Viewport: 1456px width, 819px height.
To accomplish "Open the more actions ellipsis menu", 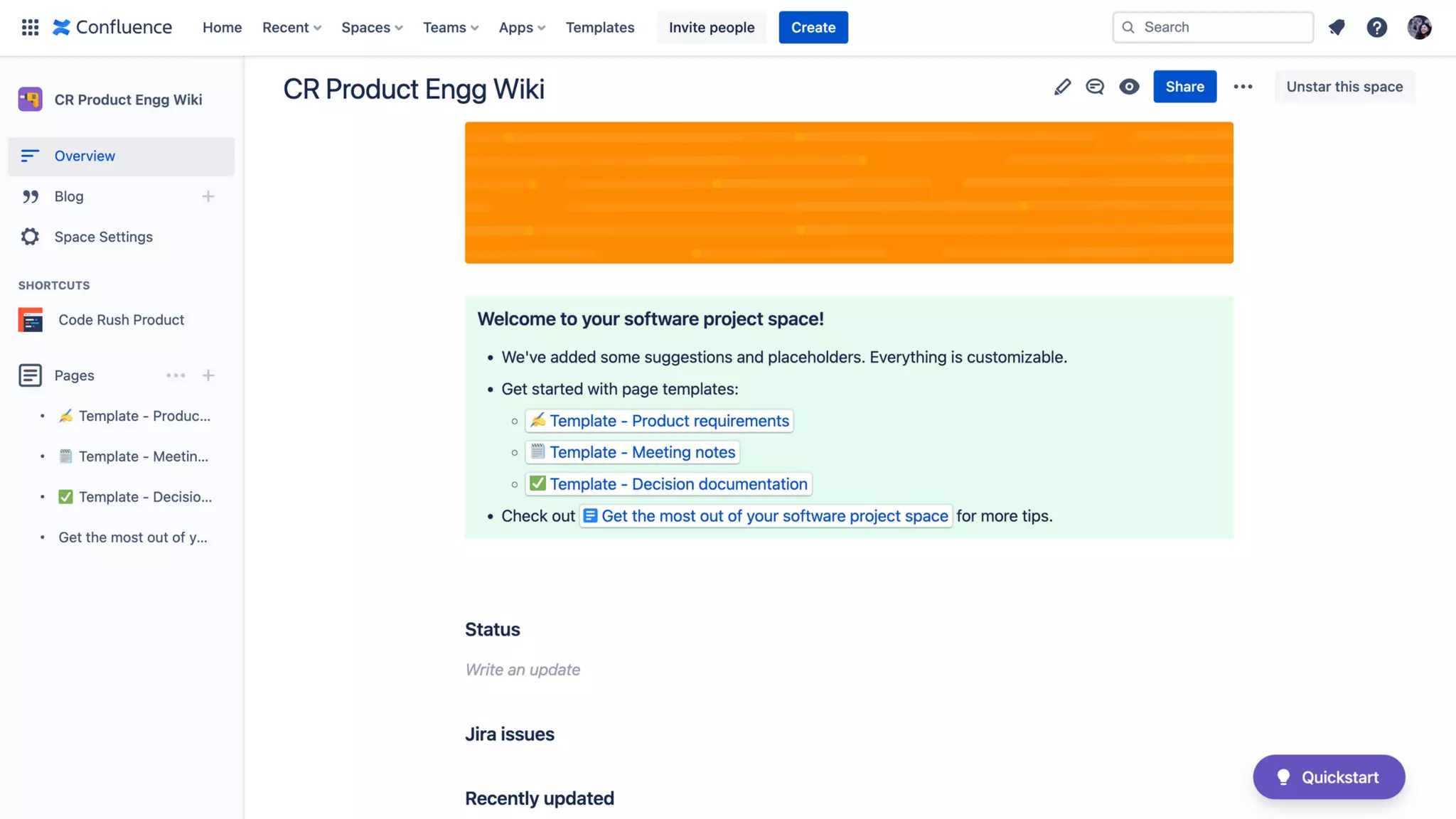I will [x=1243, y=87].
